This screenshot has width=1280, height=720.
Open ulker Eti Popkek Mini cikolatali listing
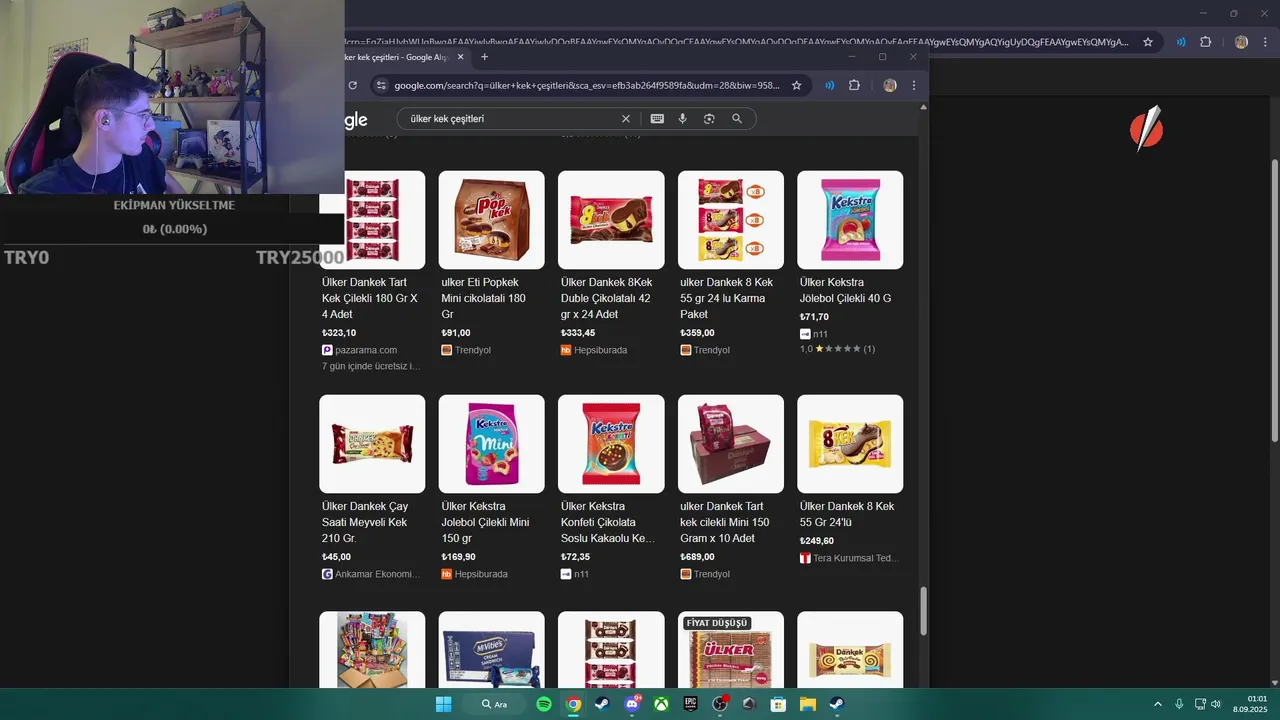[x=484, y=298]
